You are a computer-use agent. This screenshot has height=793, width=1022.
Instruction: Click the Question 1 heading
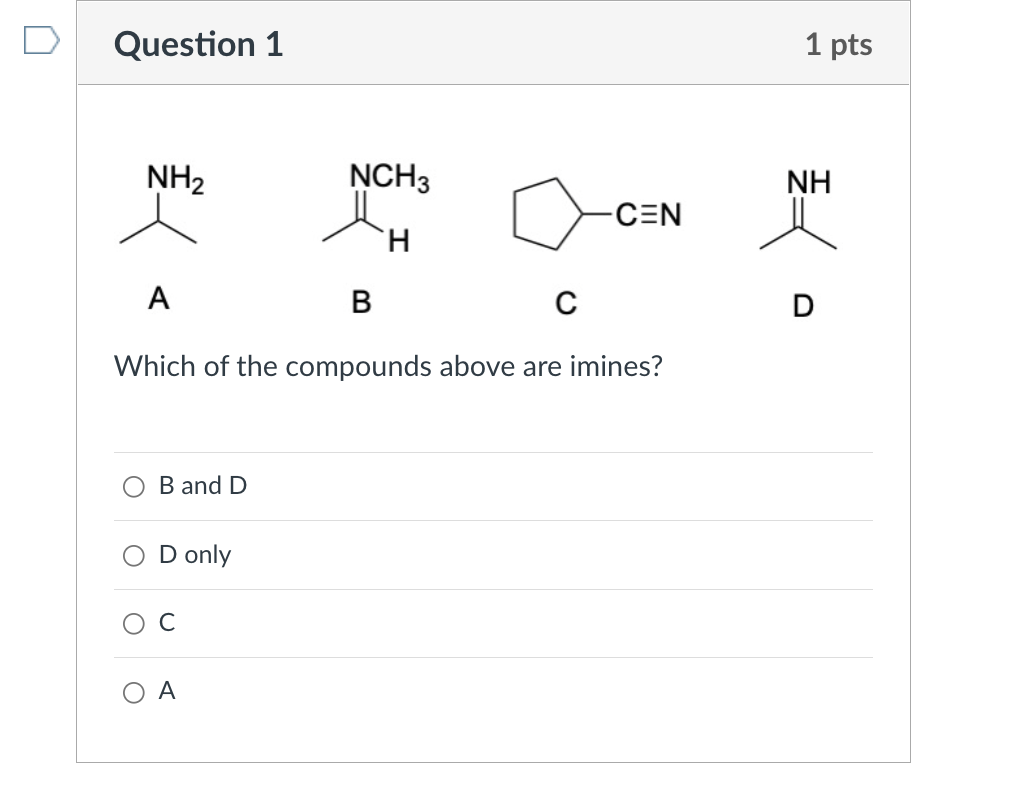pos(198,44)
